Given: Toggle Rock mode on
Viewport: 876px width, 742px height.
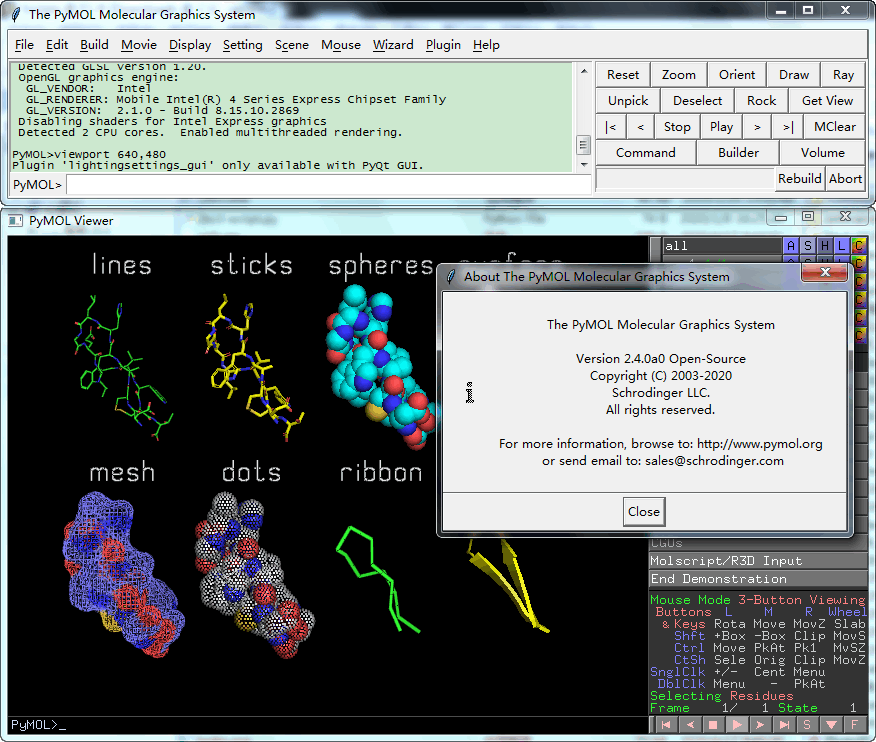Looking at the screenshot, I should pos(761,100).
